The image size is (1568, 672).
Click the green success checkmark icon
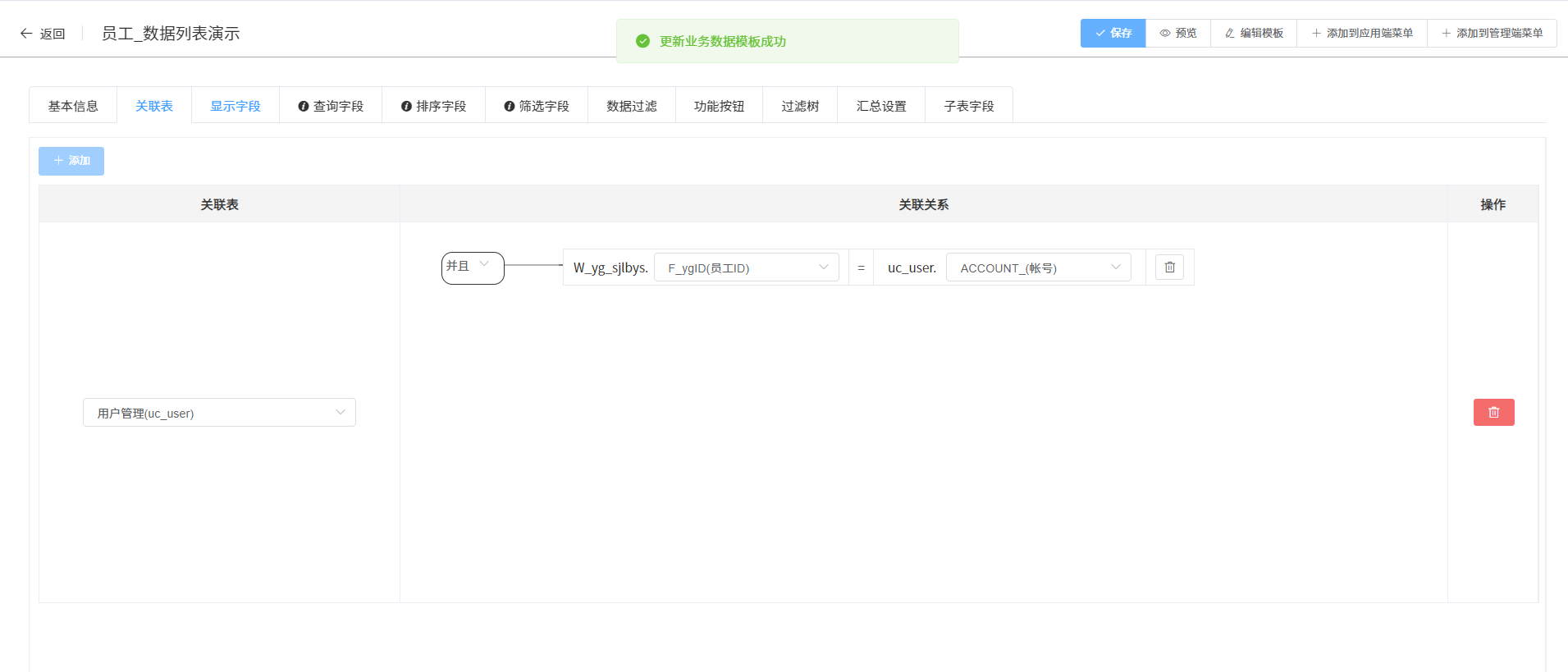[643, 41]
